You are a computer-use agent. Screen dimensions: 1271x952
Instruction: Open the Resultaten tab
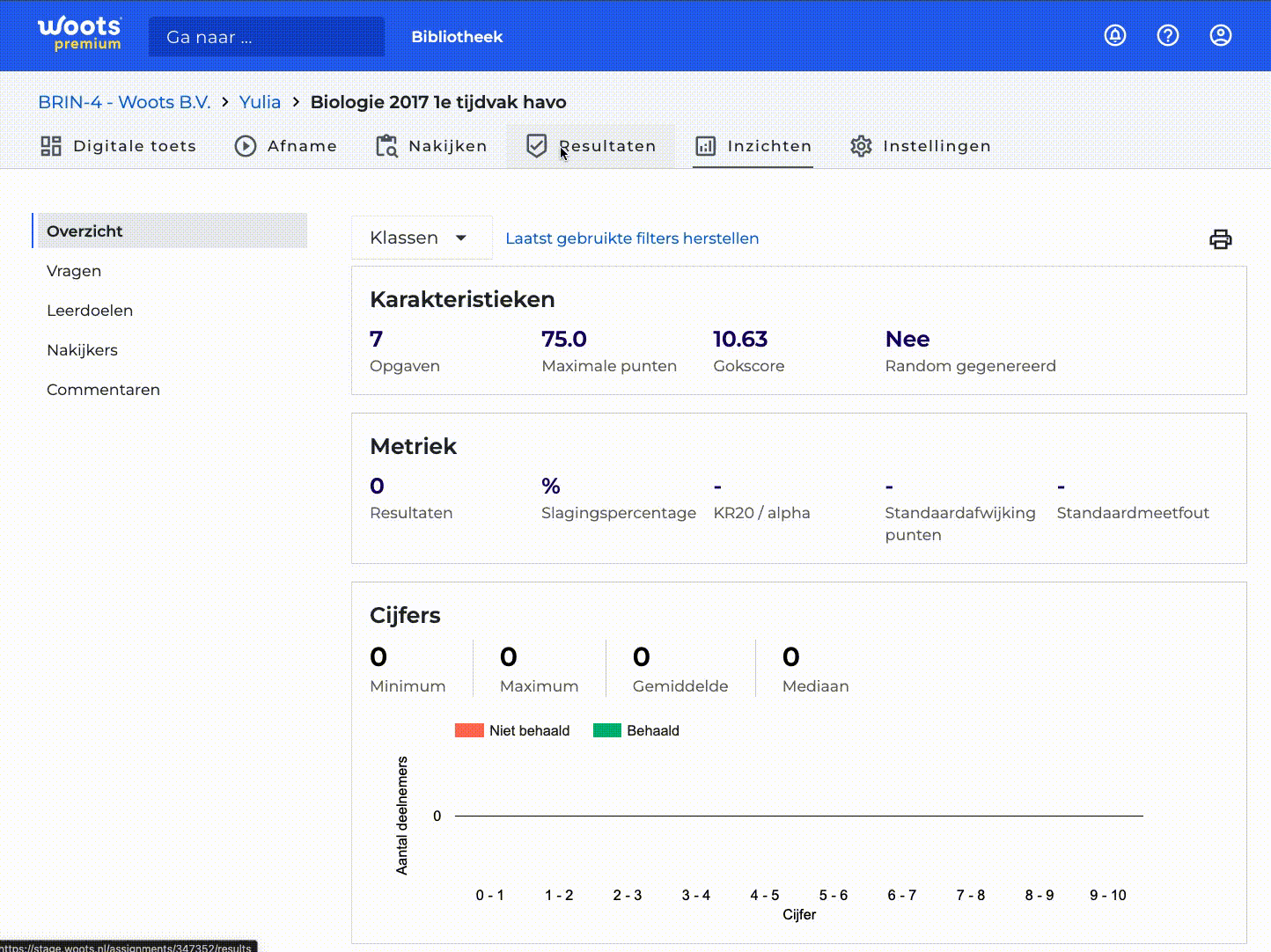click(x=591, y=146)
